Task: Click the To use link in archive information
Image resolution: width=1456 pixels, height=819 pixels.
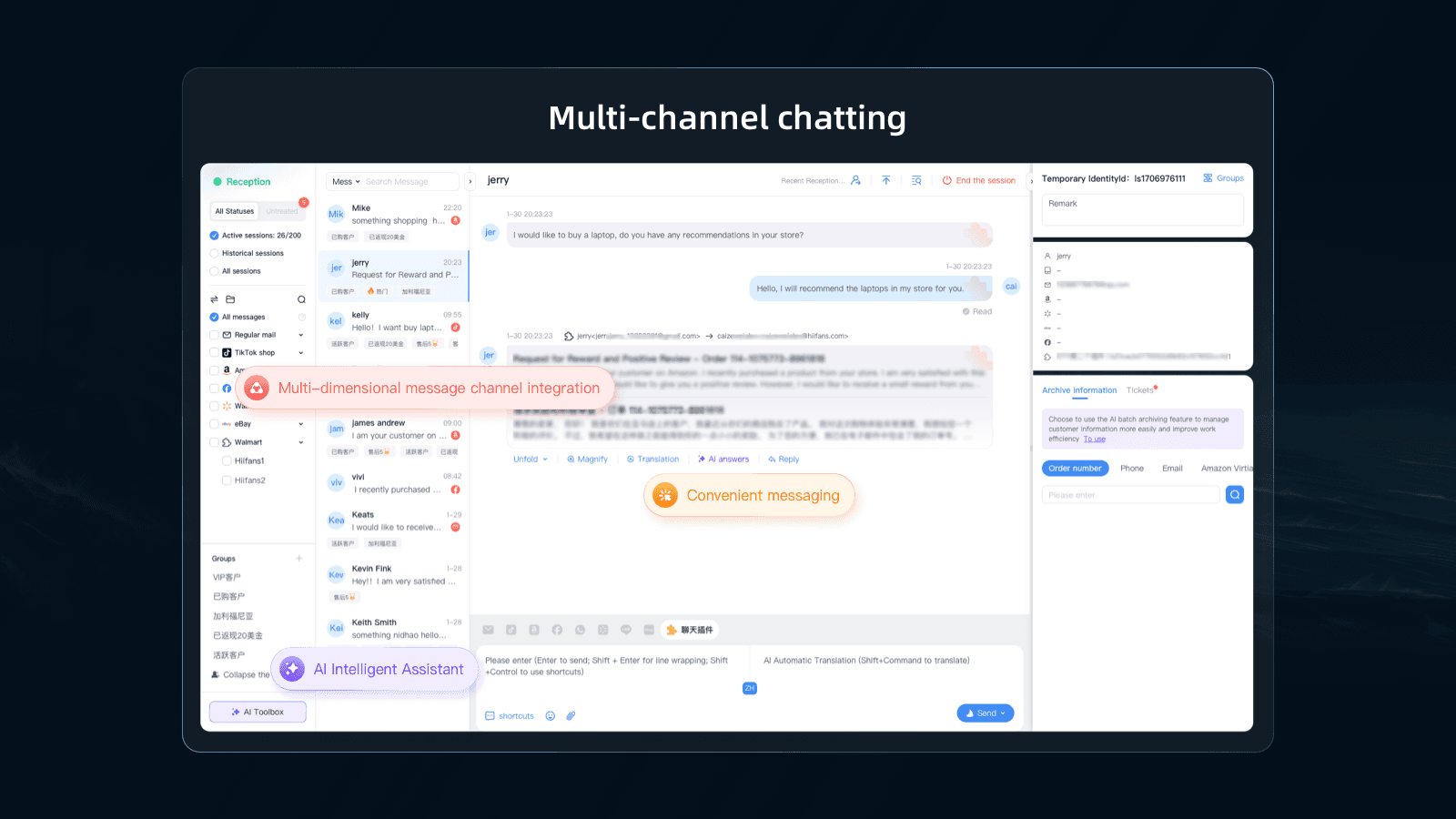Action: (x=1093, y=439)
